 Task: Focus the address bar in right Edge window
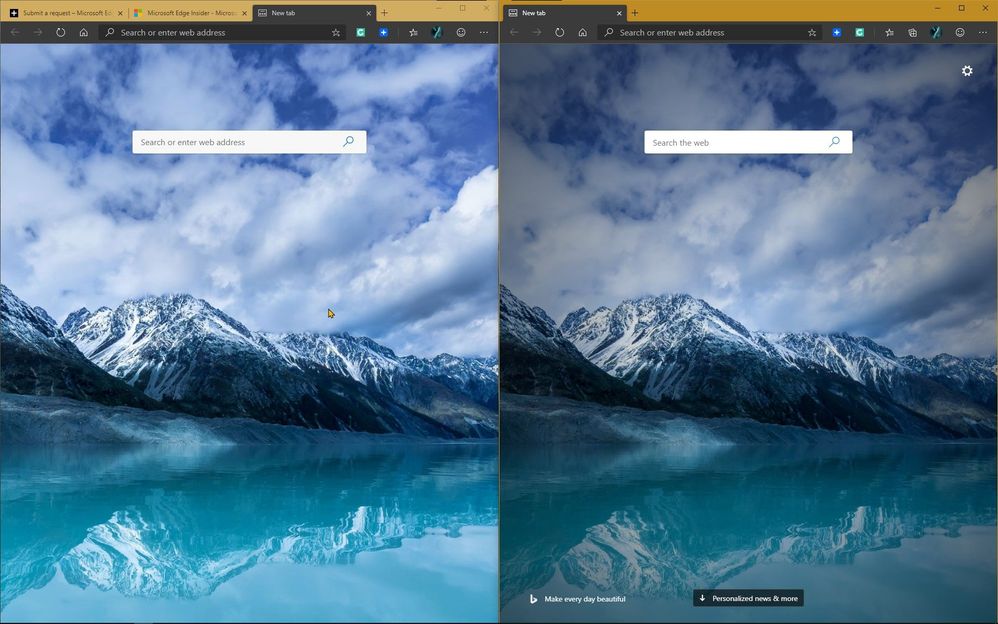point(710,32)
